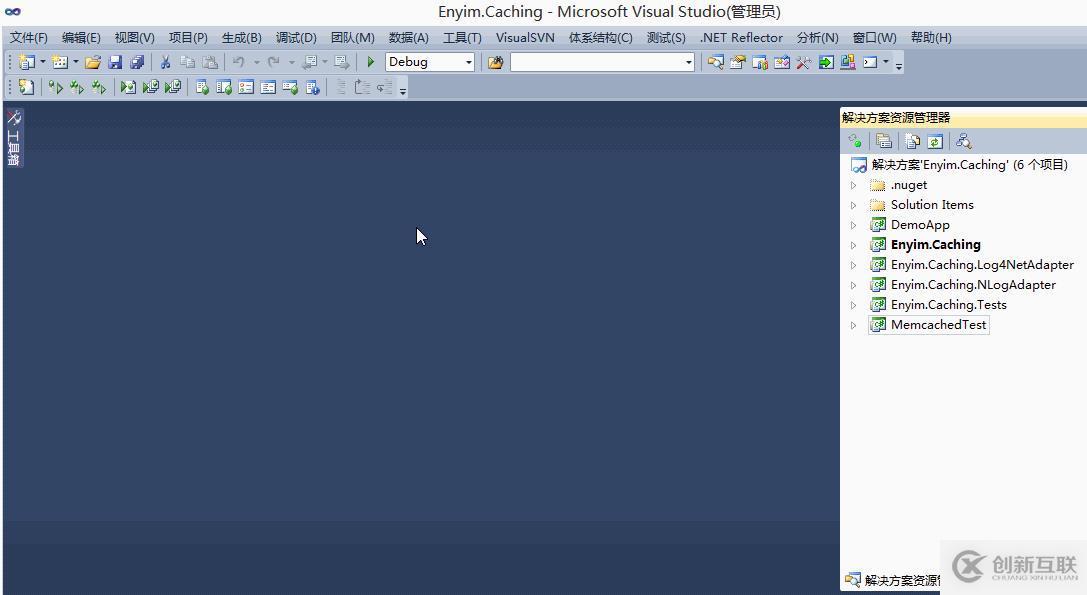Open the 帮助(H) menu
This screenshot has height=595, width=1087.
(931, 37)
